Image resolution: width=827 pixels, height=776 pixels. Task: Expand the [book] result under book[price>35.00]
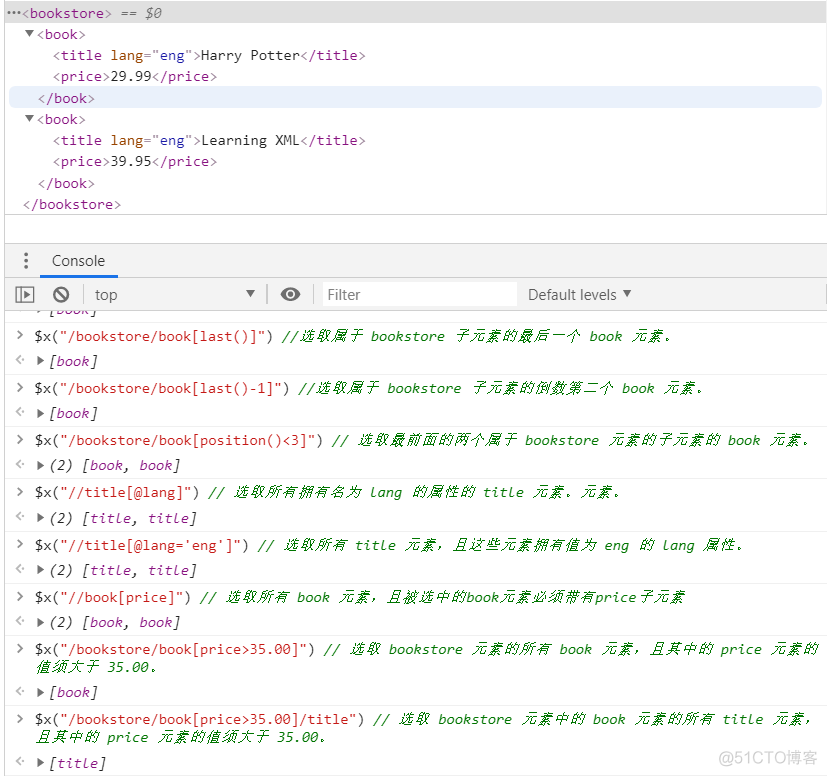[40, 692]
